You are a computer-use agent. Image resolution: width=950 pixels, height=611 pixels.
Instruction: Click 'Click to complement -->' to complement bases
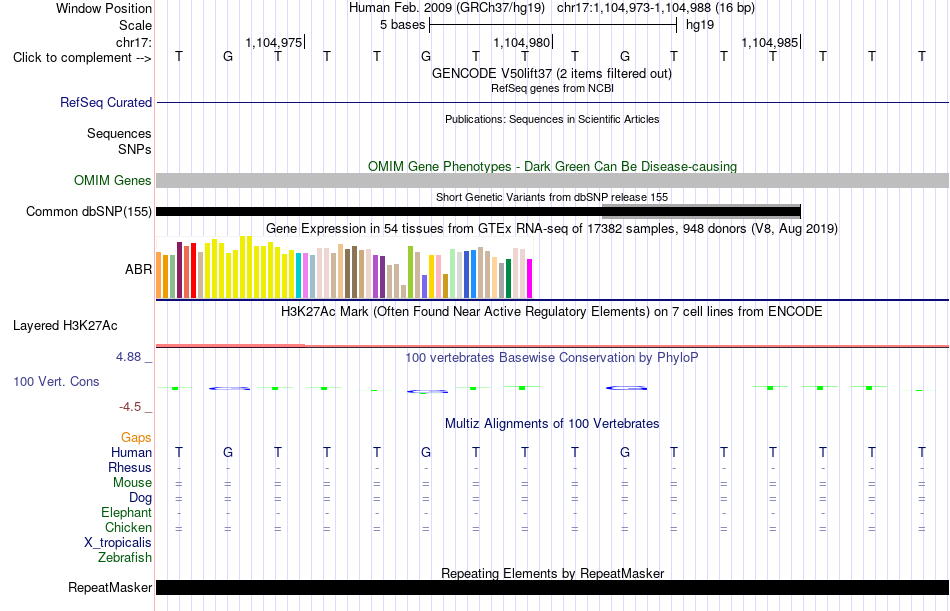coord(82,58)
